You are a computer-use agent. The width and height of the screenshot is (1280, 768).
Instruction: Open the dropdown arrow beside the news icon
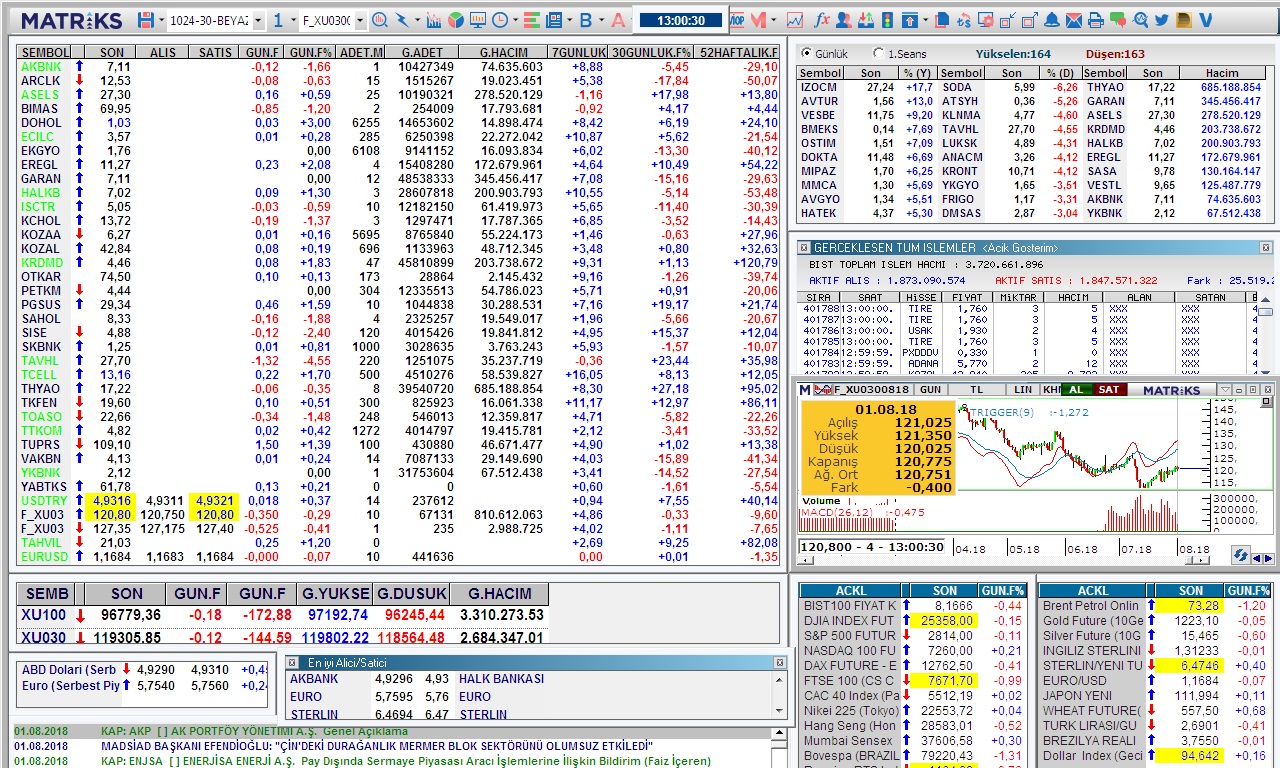569,20
